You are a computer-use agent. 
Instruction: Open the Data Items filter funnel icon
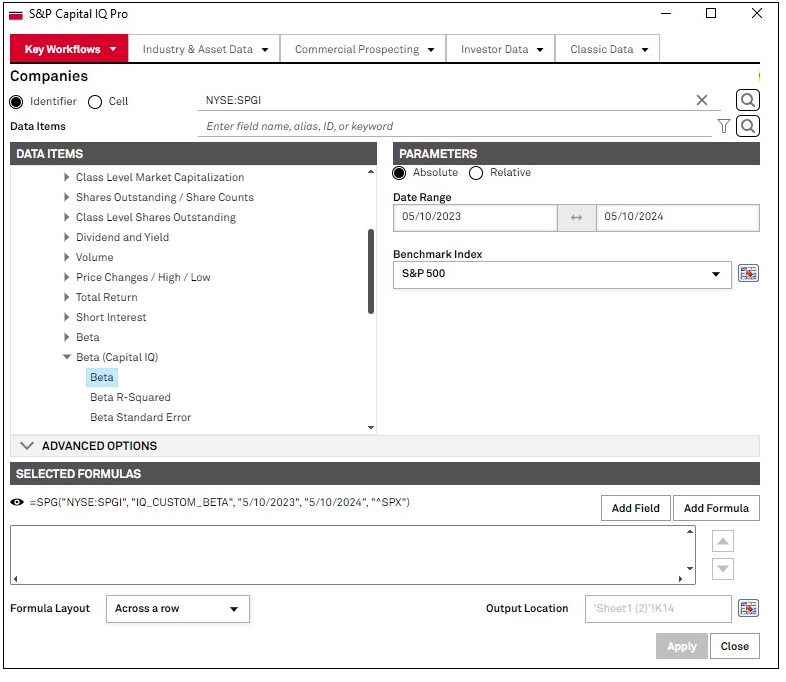click(724, 126)
